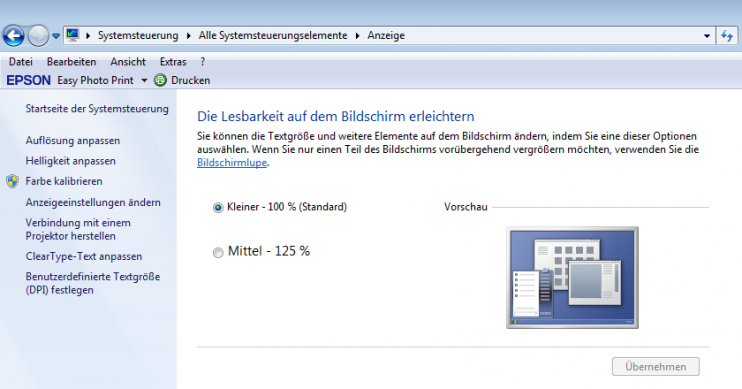
Task: Open the Bildschirmlupe hyperlink
Action: pyautogui.click(x=232, y=163)
